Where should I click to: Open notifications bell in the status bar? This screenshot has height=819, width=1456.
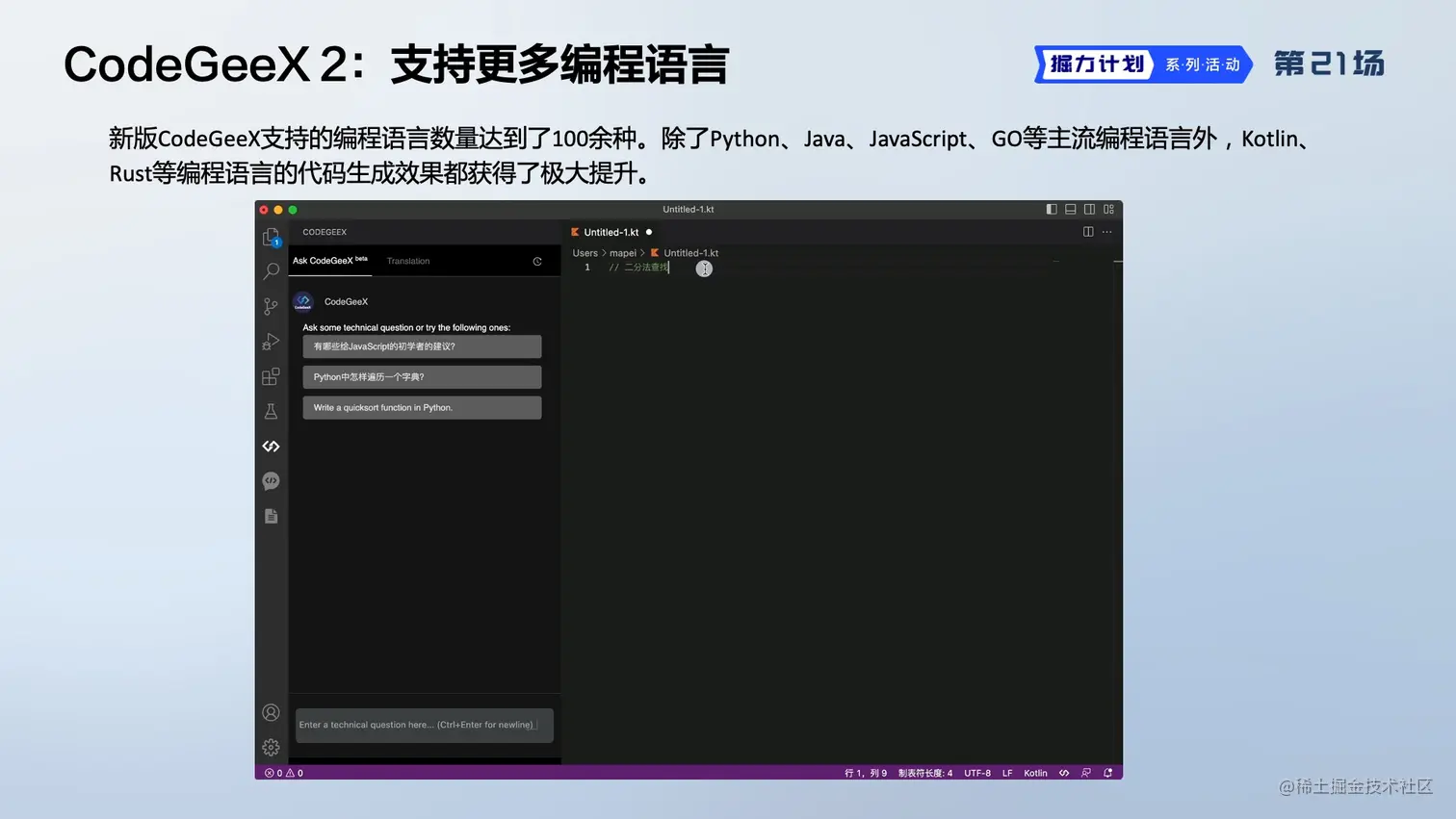(x=1108, y=773)
